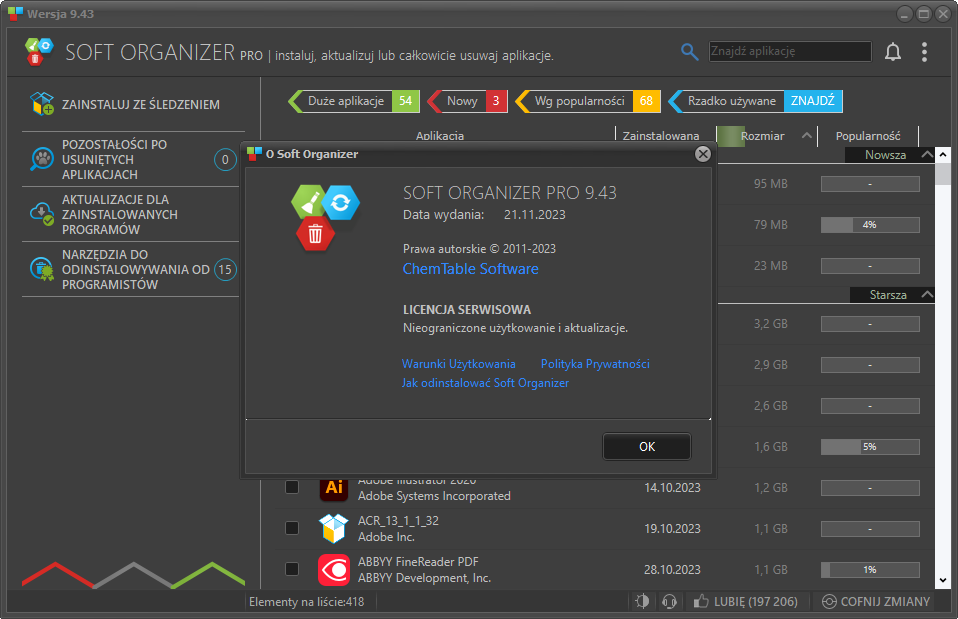Filter by Nowy applications
958x619 pixels.
coord(467,101)
